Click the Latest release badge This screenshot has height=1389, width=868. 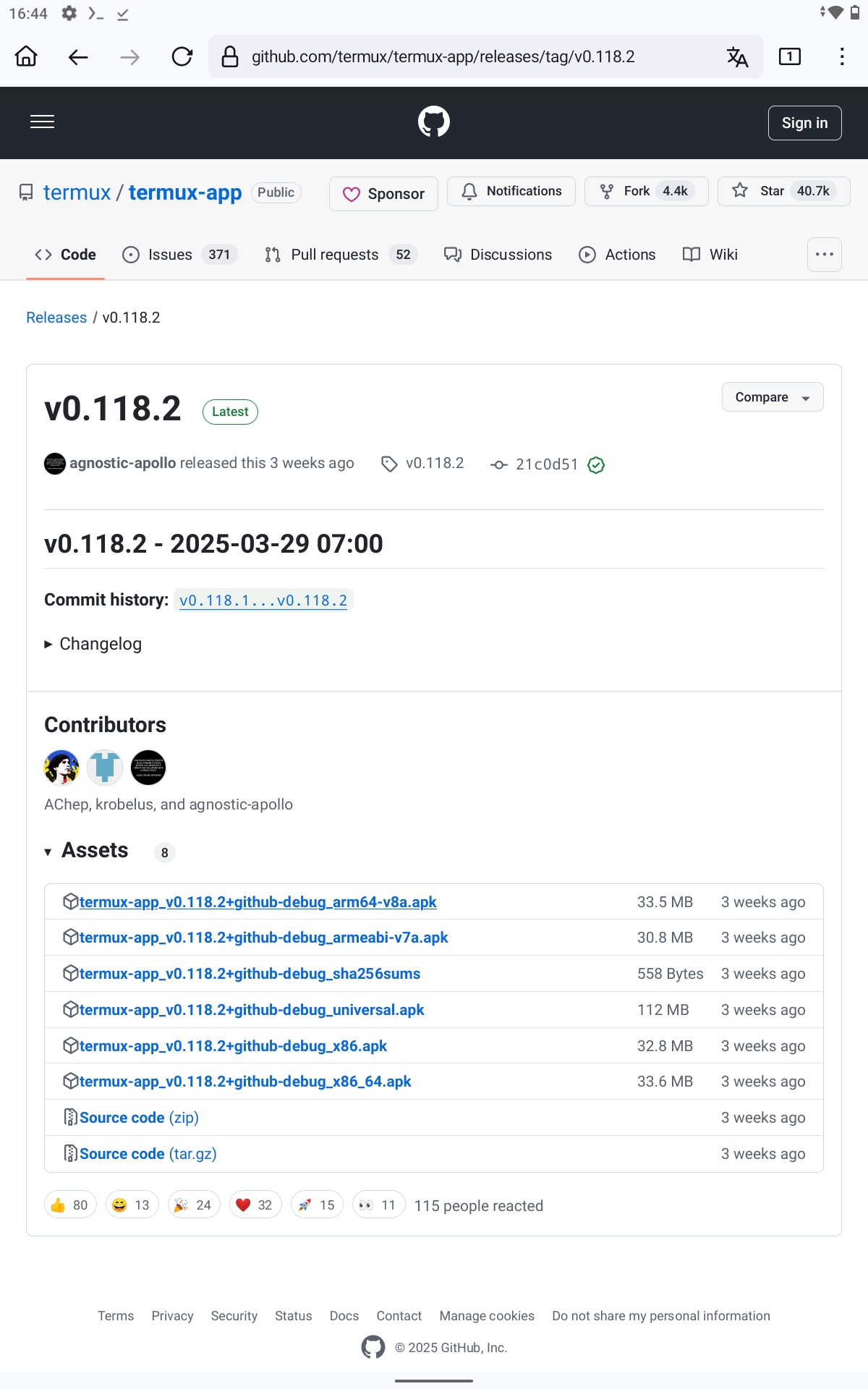pyautogui.click(x=230, y=412)
